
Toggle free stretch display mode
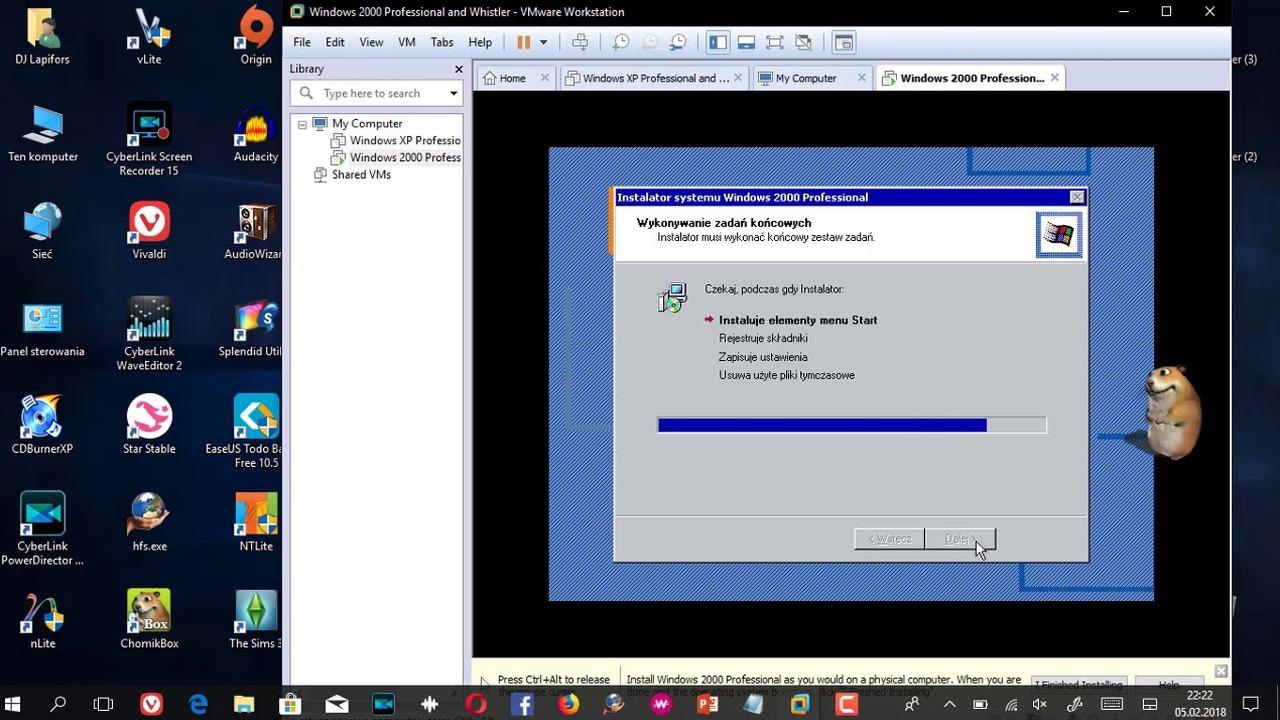click(x=803, y=41)
